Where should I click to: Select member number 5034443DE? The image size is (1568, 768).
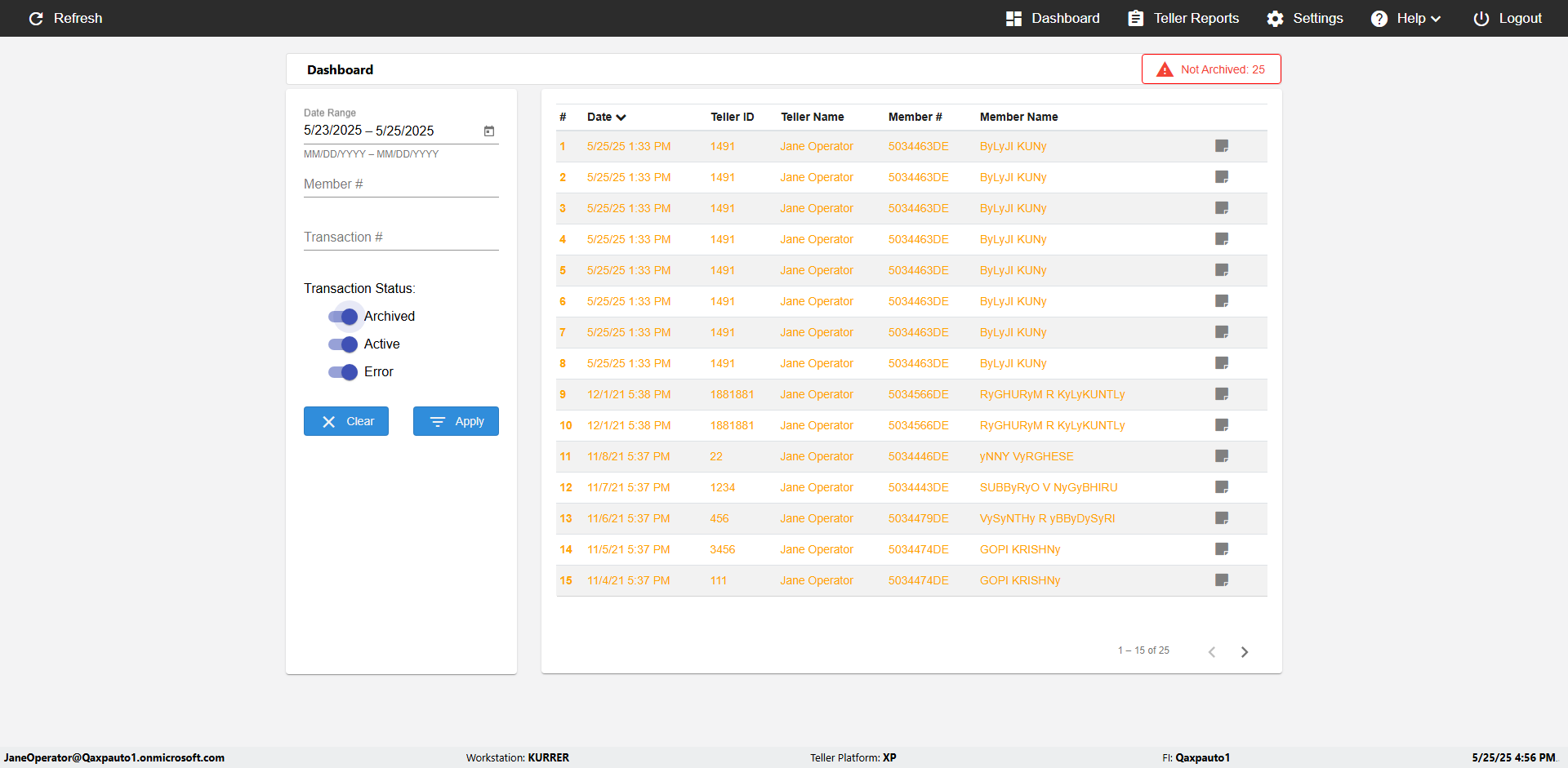pos(919,487)
